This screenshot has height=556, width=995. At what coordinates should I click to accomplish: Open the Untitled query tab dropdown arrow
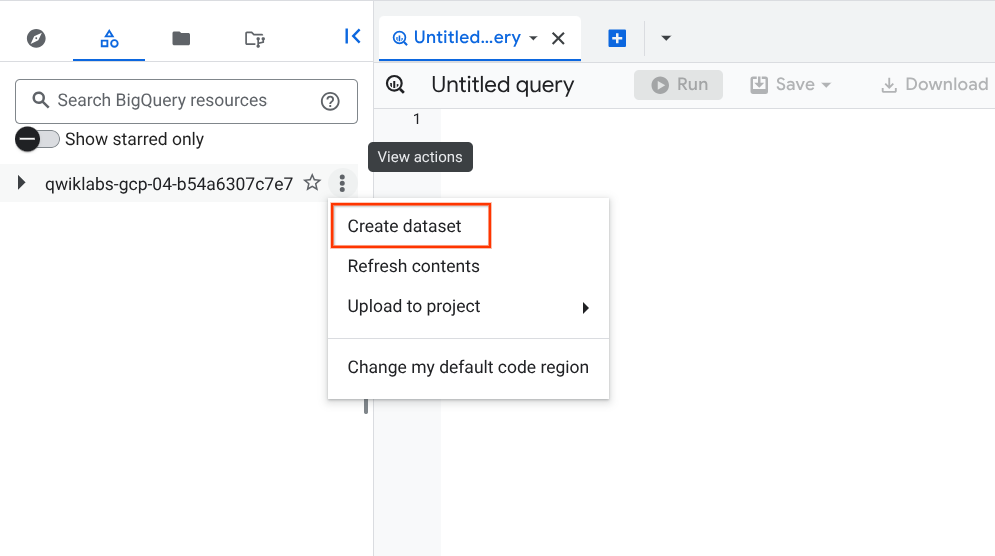click(x=534, y=39)
